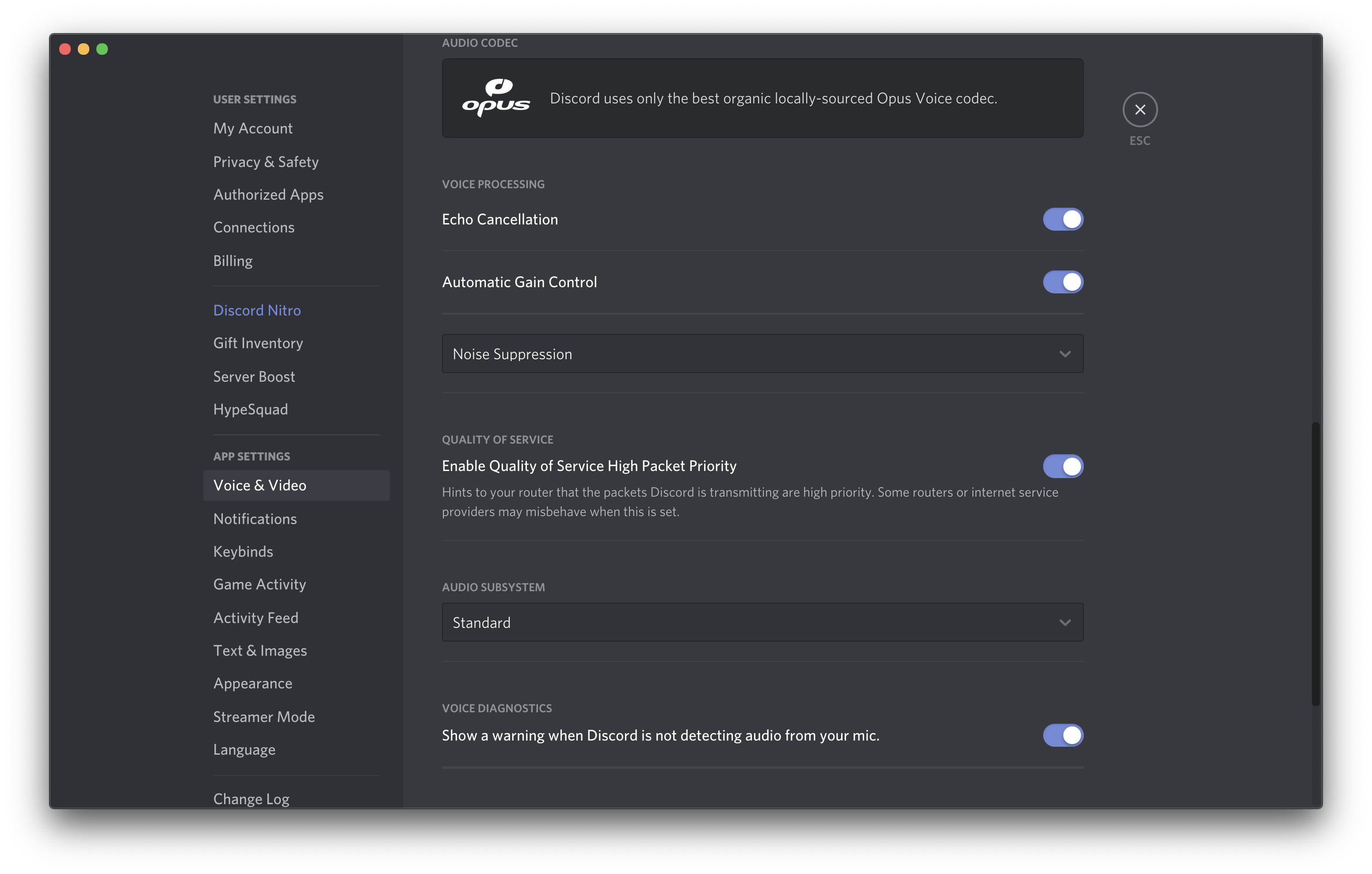This screenshot has width=1372, height=874.
Task: Open the Noise Suppression dropdown
Action: pyautogui.click(x=762, y=354)
